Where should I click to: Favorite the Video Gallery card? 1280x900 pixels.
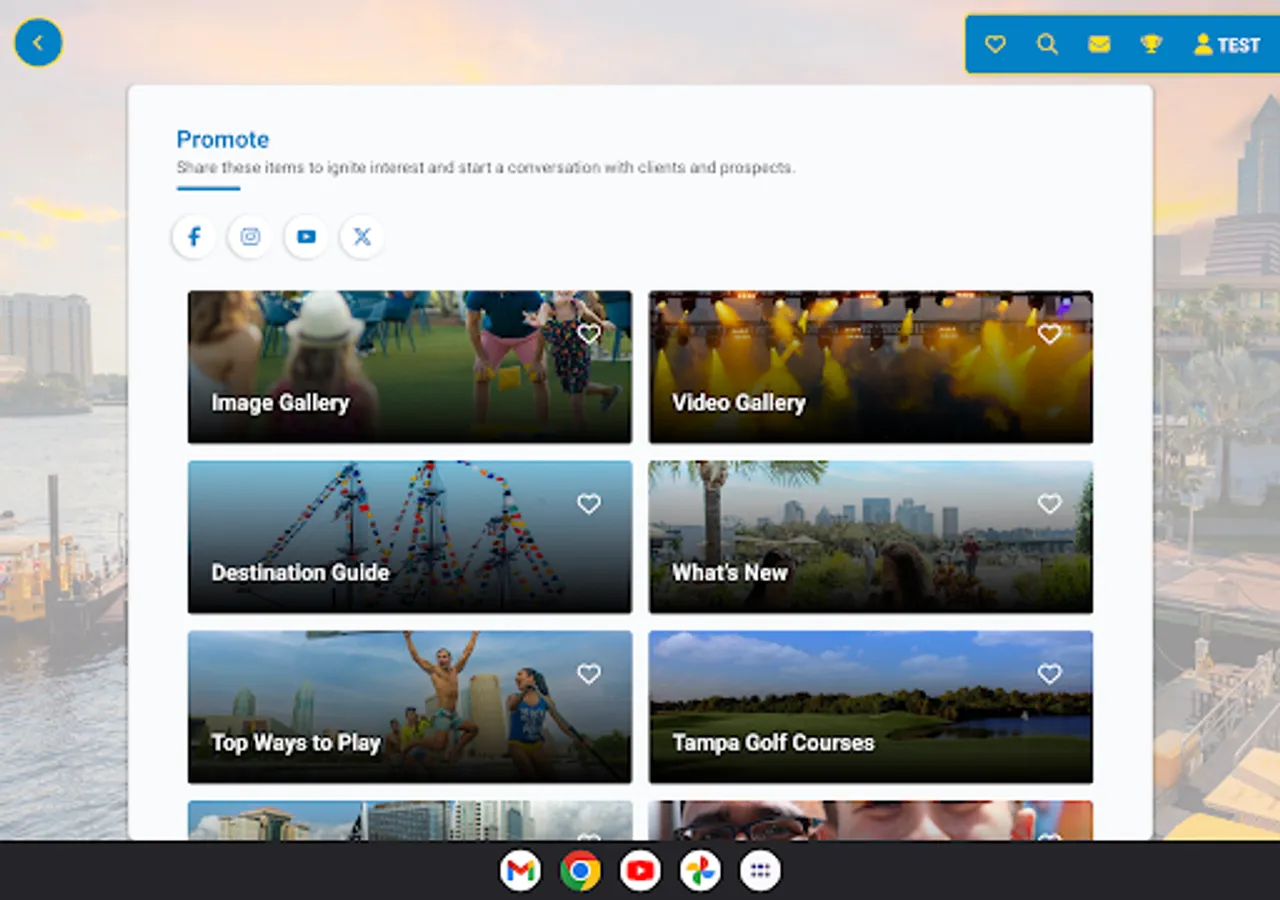tap(1049, 334)
